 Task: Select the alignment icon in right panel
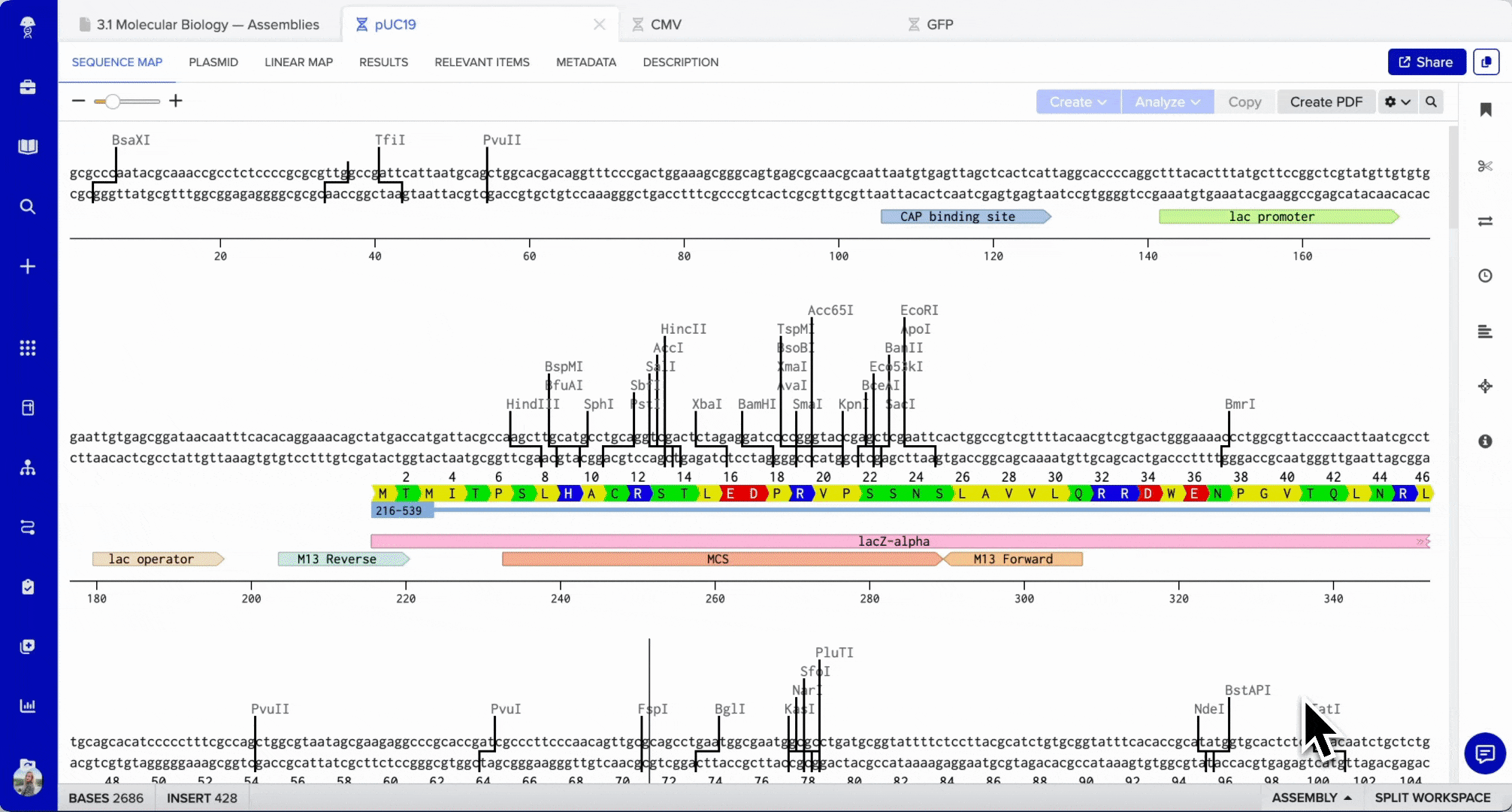pyautogui.click(x=1486, y=332)
